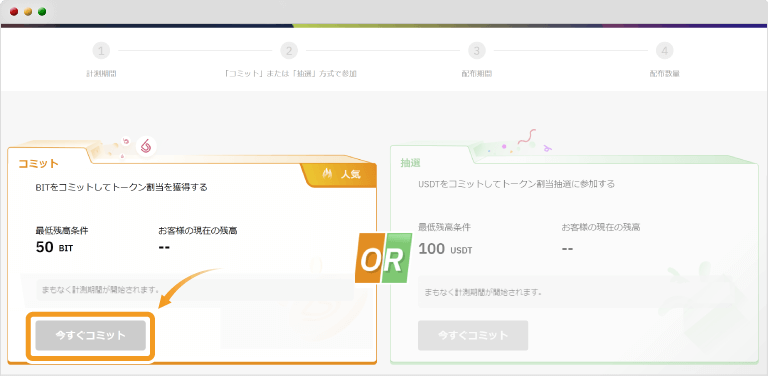The height and width of the screenshot is (376, 768).
Task: Click the 配布数量 step label
Action: pyautogui.click(x=665, y=74)
